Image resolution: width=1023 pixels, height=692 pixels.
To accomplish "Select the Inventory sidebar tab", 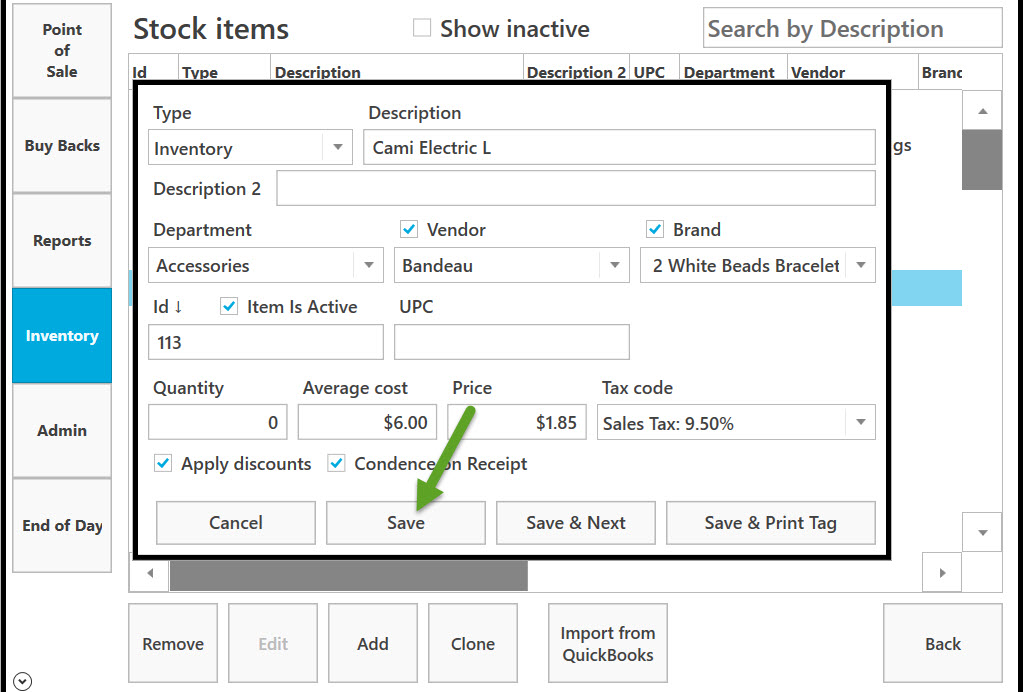I will 62,336.
